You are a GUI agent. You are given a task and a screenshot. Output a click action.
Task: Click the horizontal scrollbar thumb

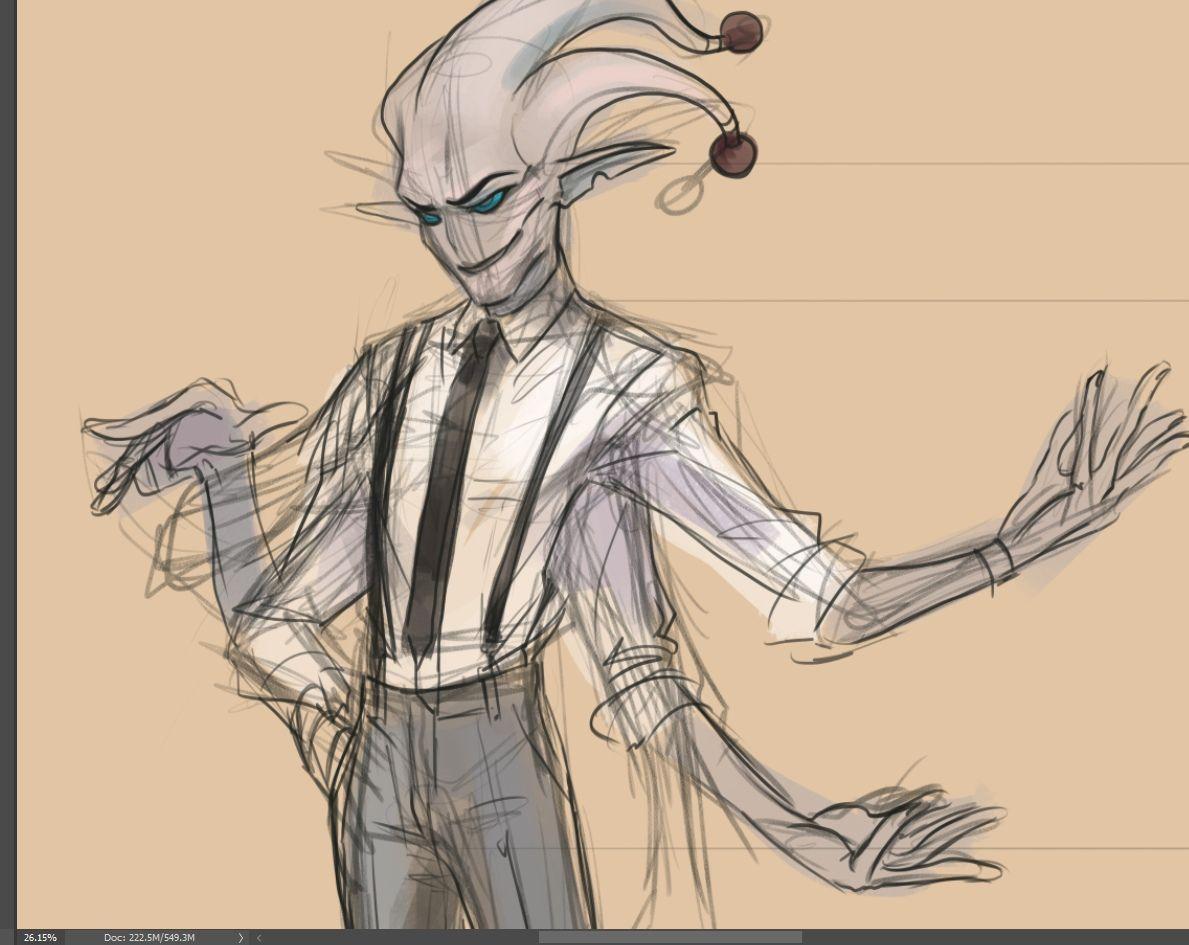tap(669, 937)
